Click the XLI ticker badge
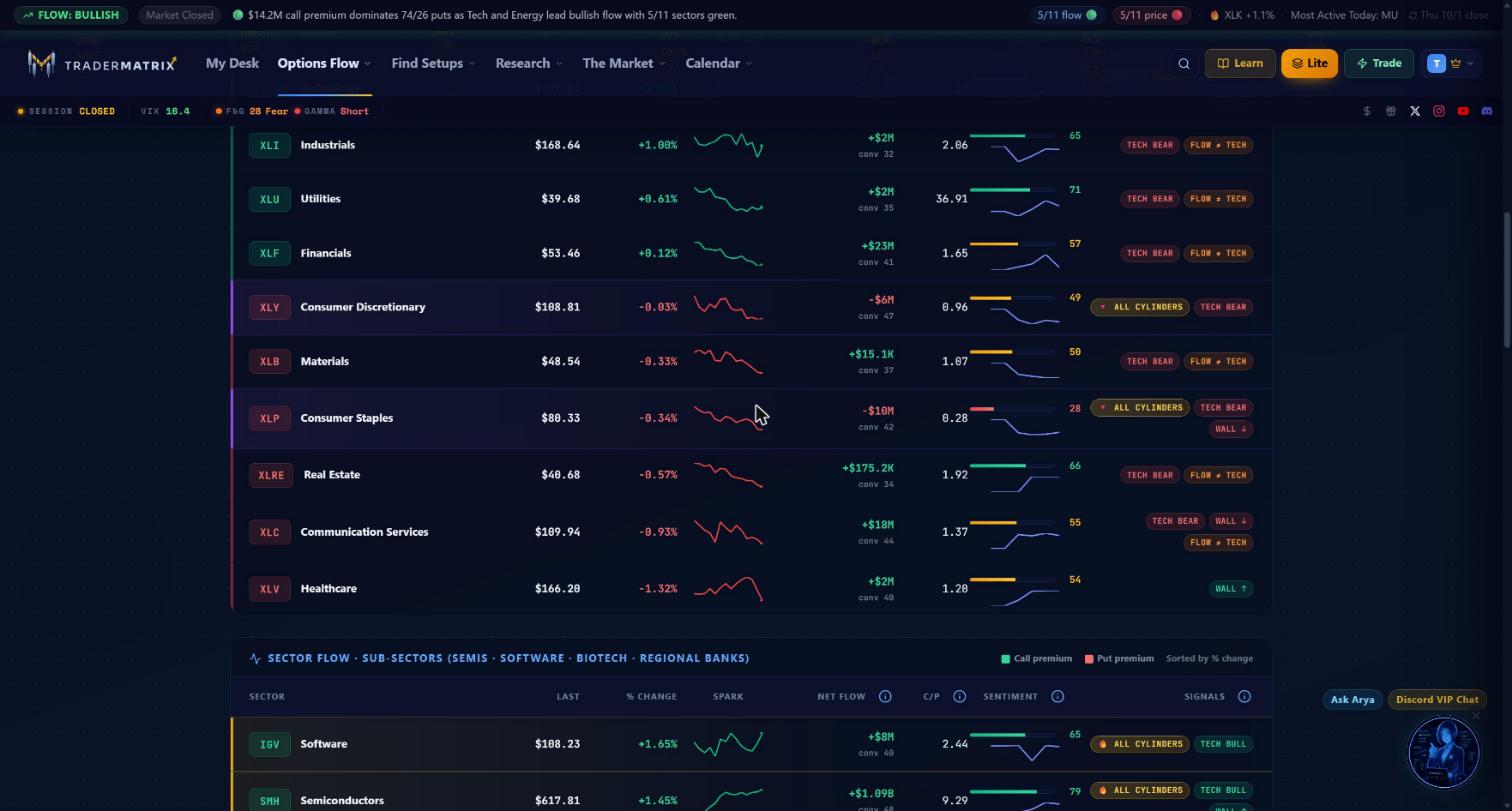 [x=269, y=145]
